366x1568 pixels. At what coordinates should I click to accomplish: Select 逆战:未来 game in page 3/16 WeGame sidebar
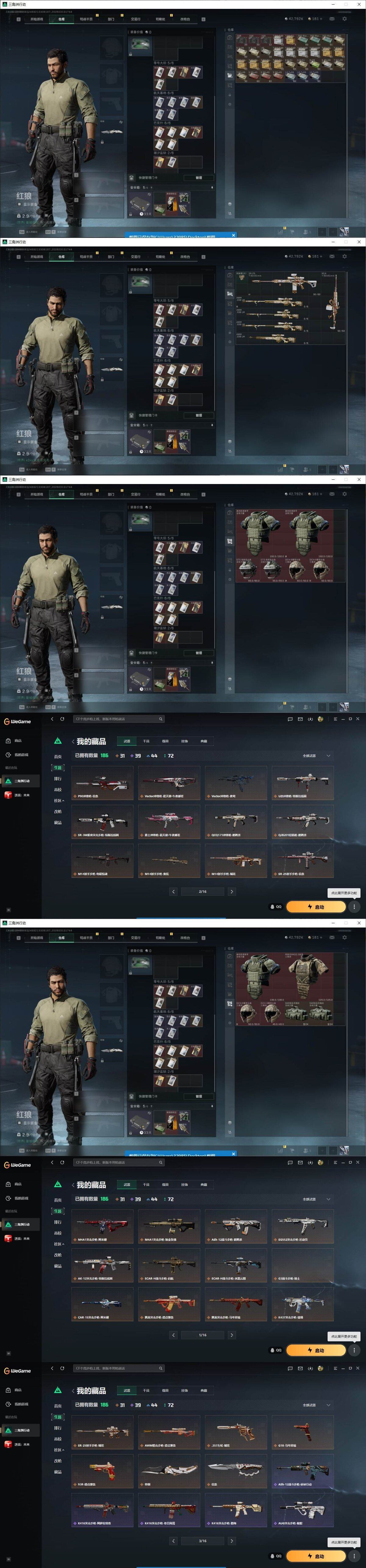click(x=18, y=1444)
